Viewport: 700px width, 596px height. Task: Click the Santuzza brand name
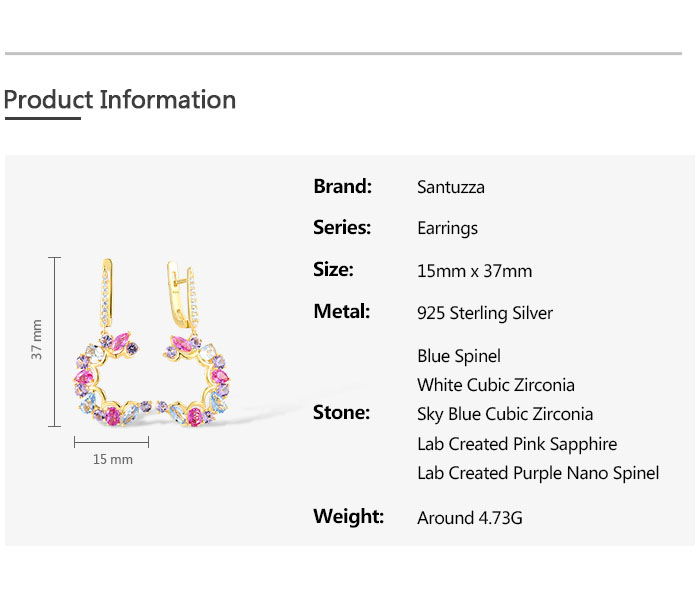click(x=450, y=187)
